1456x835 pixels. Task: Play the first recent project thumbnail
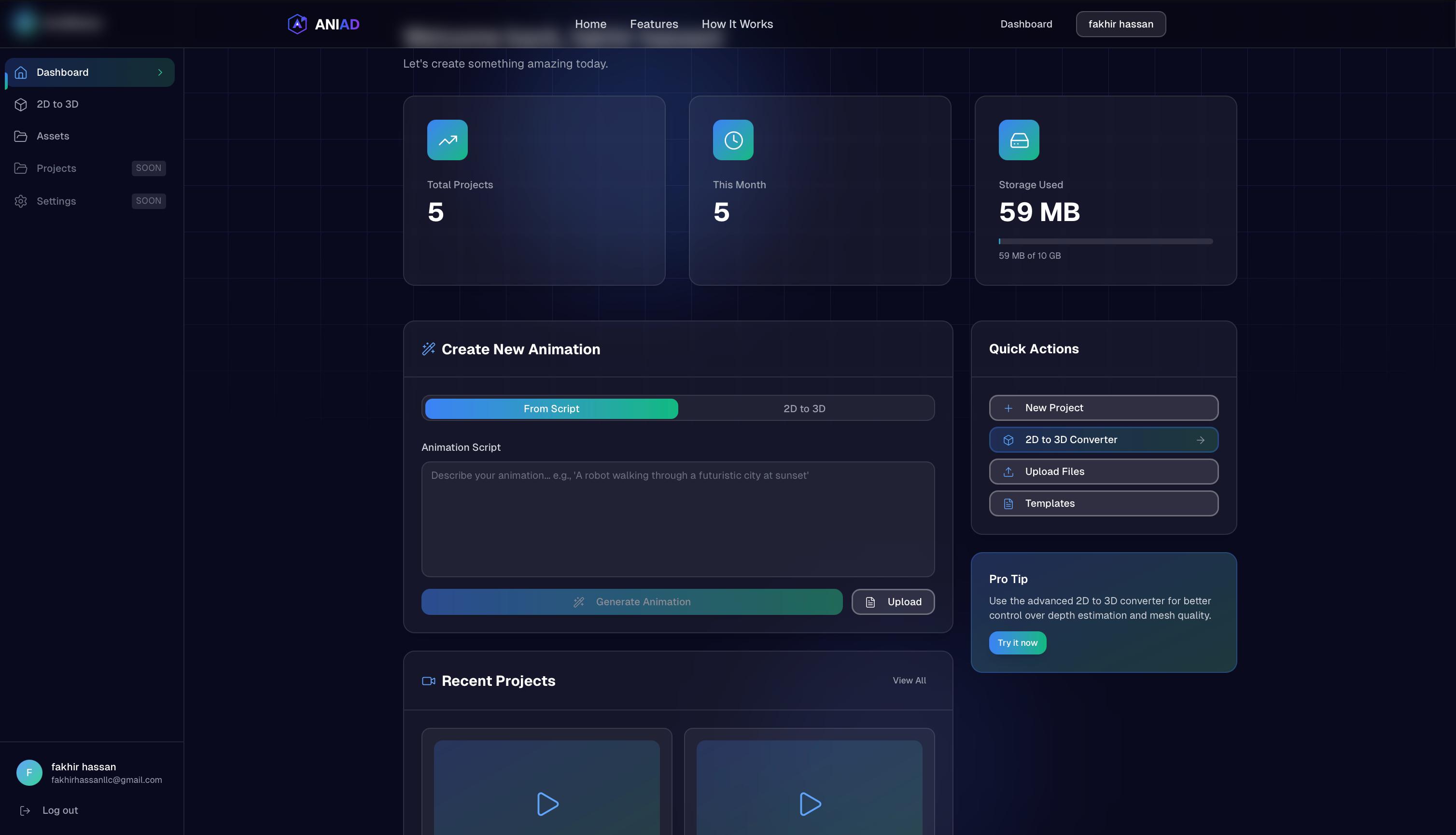tap(546, 804)
